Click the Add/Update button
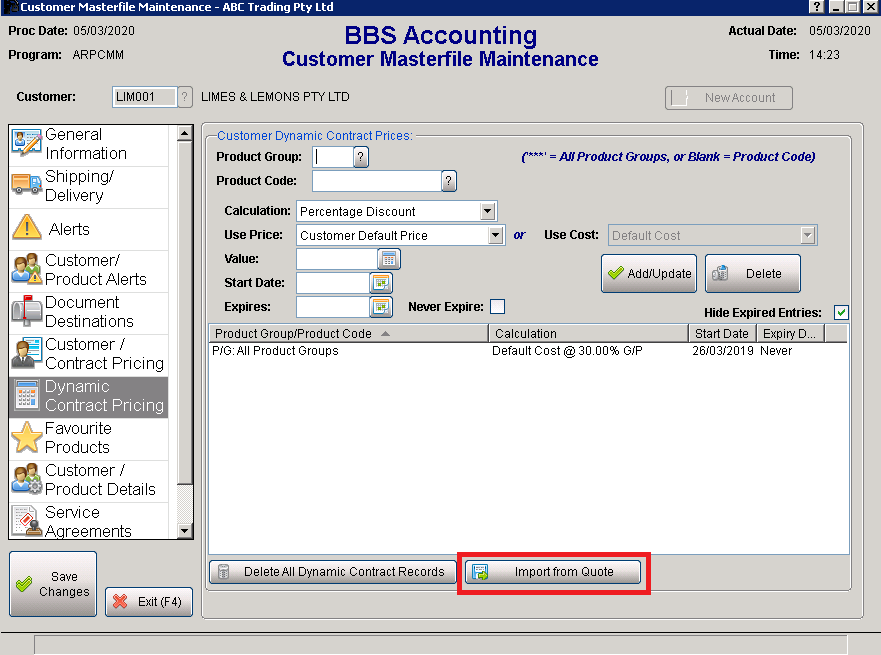Image resolution: width=881 pixels, height=655 pixels. [x=649, y=274]
